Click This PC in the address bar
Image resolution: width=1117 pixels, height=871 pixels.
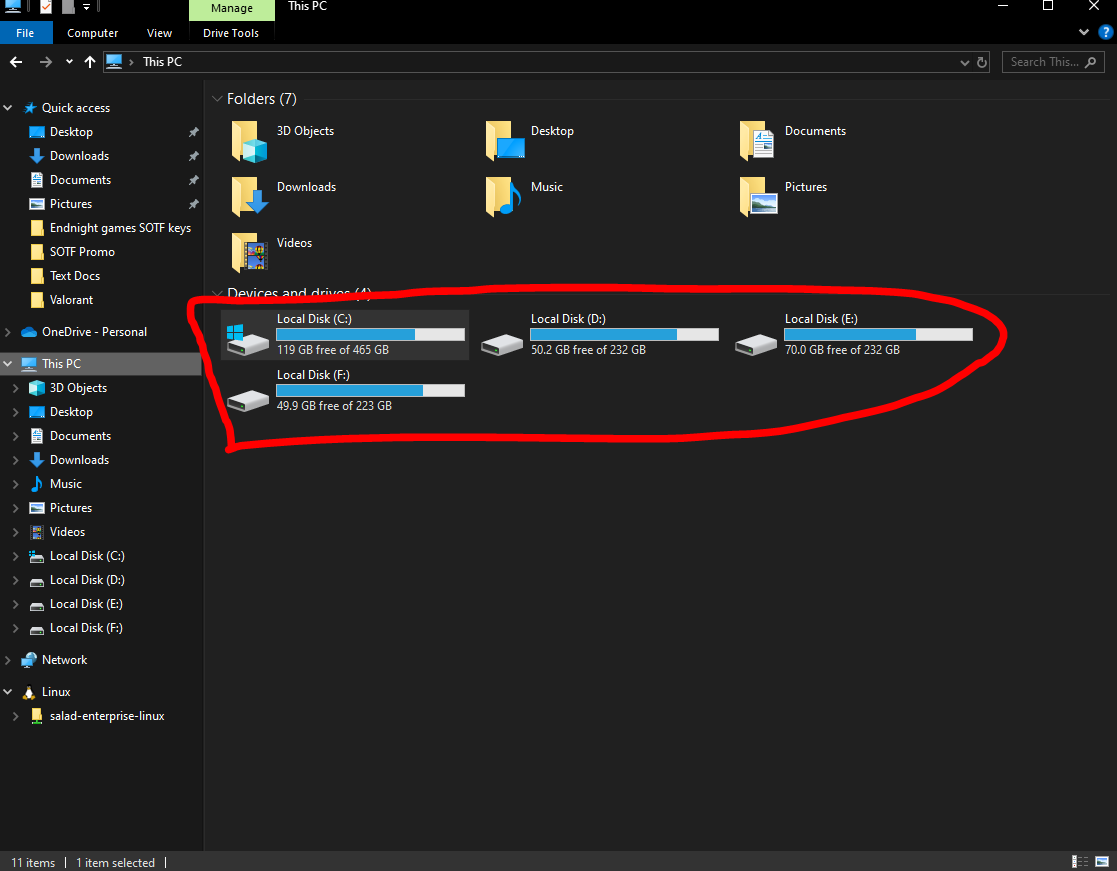(x=162, y=62)
